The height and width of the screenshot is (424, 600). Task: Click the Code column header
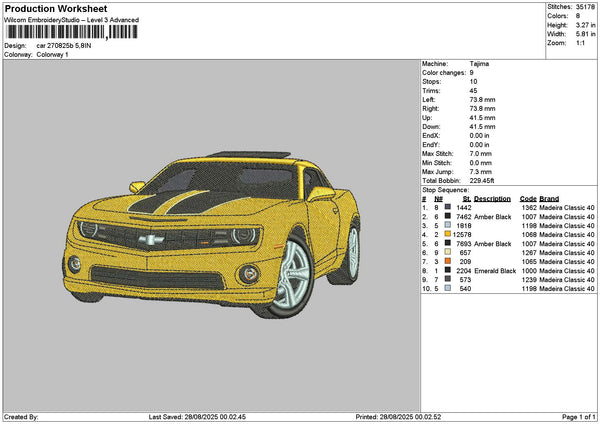pyautogui.click(x=528, y=198)
